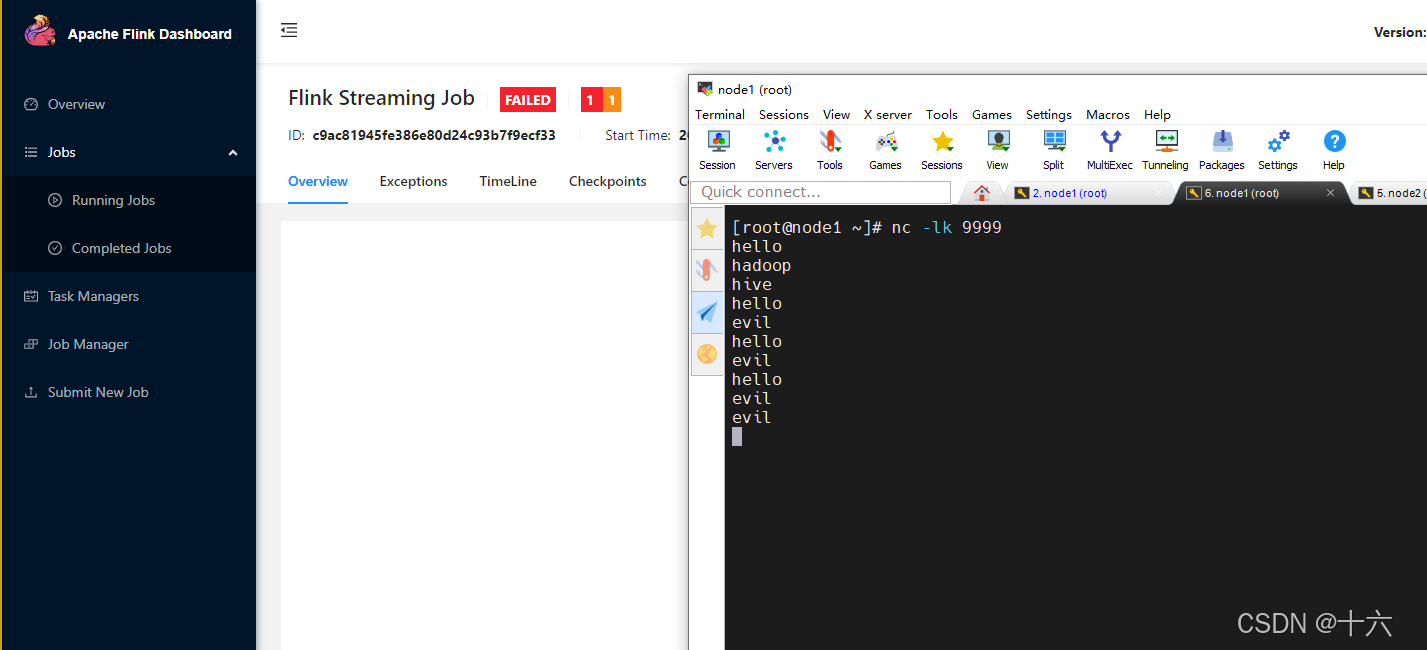Image resolution: width=1427 pixels, height=650 pixels.
Task: Select the Overview job tab
Action: [x=318, y=181]
